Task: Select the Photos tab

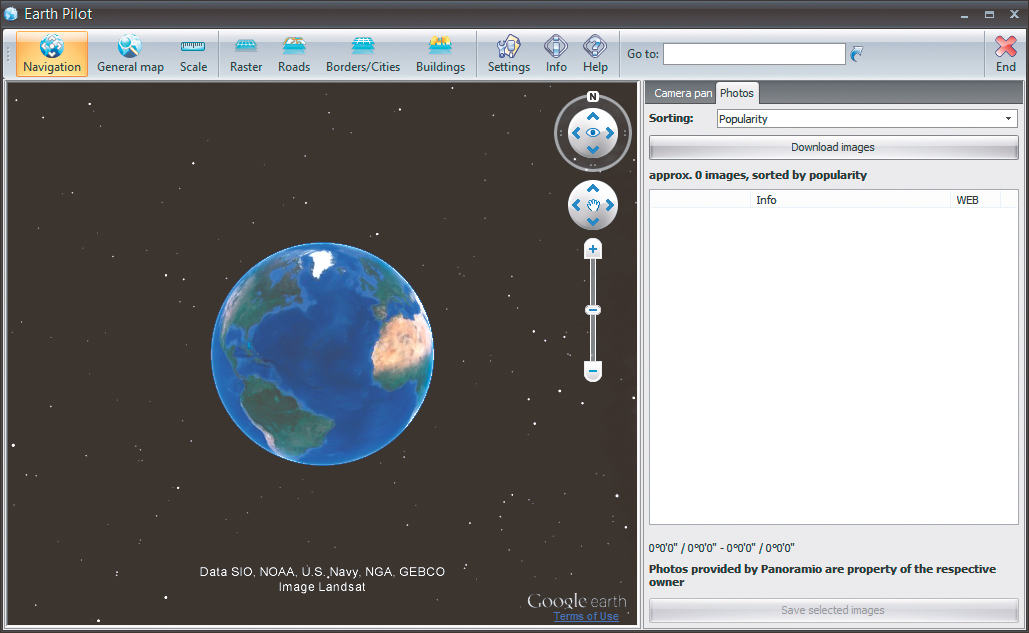Action: [737, 93]
